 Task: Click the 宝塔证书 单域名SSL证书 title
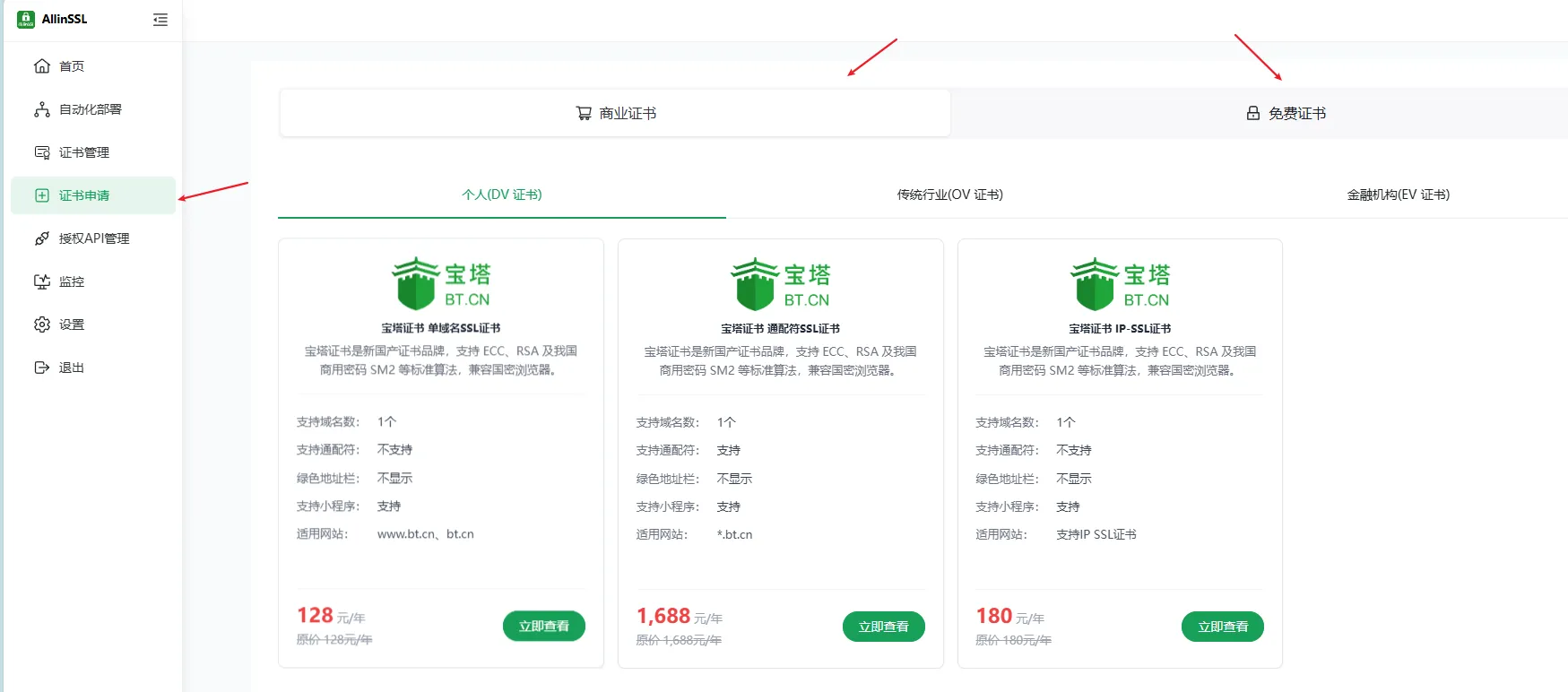click(x=441, y=328)
